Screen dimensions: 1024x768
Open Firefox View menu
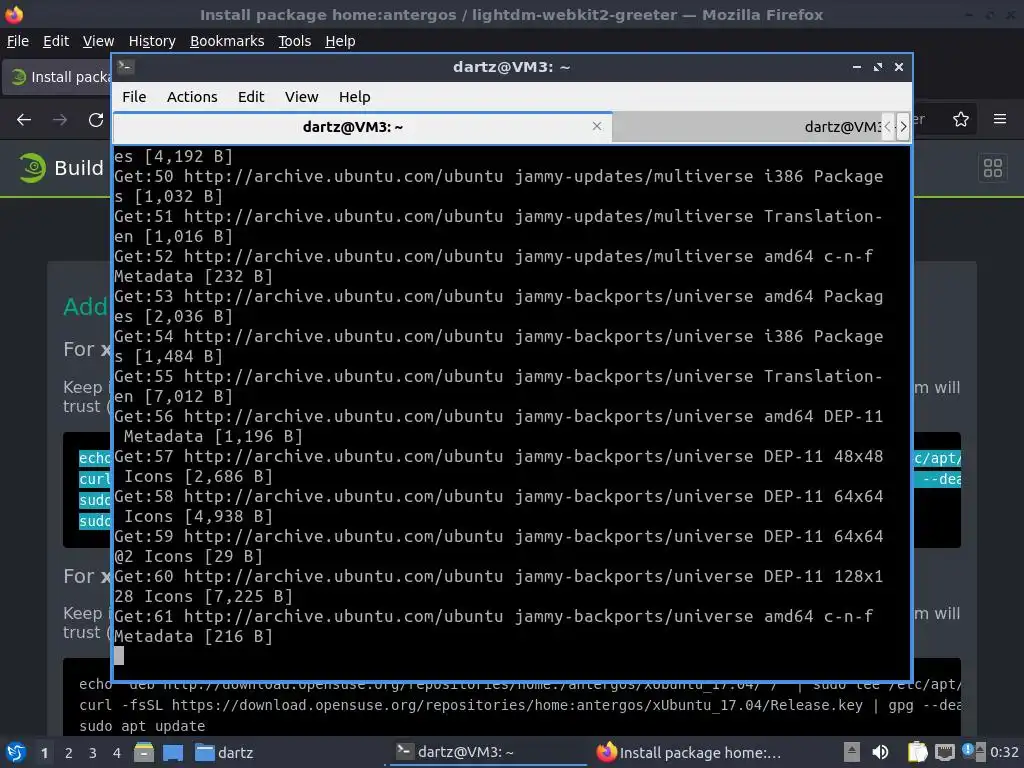point(98,41)
